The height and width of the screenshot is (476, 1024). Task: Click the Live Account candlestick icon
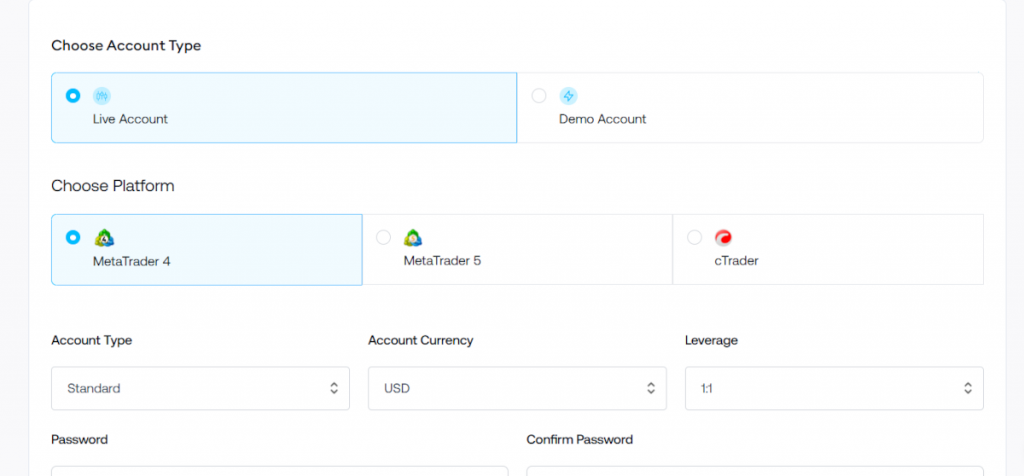pos(102,96)
